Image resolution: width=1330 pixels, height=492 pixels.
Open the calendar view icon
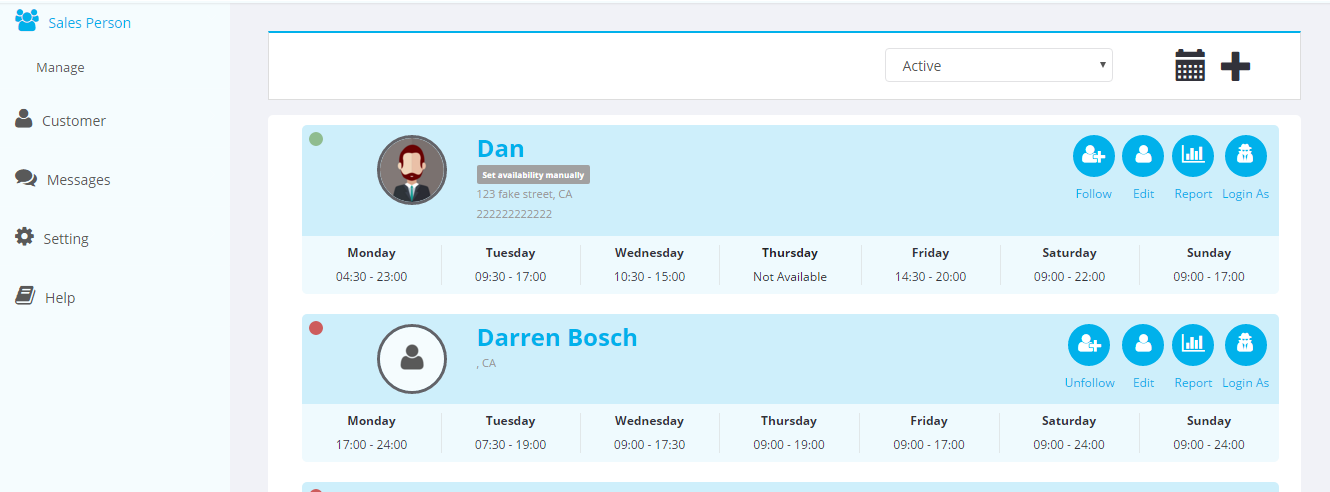click(1189, 66)
